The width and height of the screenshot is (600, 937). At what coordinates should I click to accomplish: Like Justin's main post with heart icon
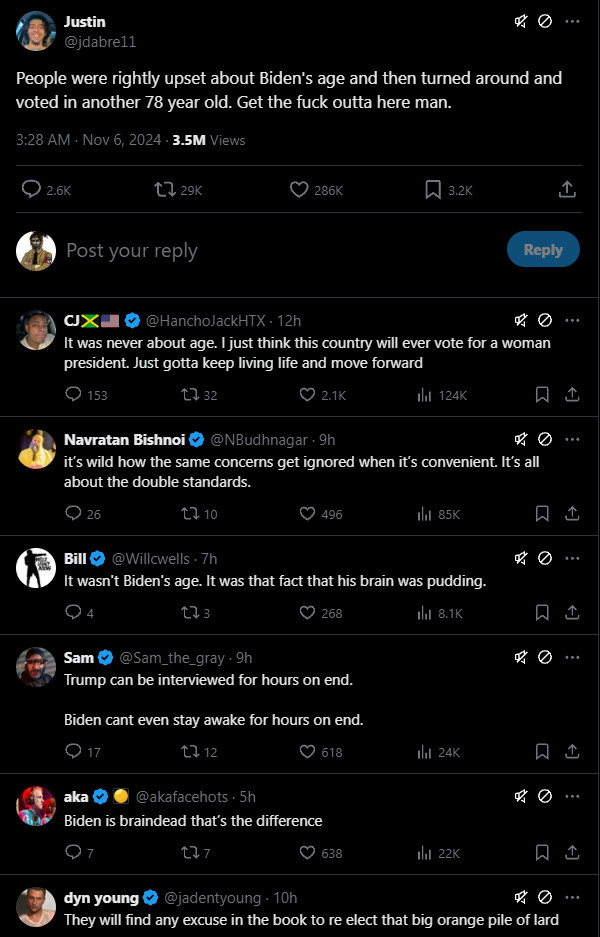[x=299, y=189]
